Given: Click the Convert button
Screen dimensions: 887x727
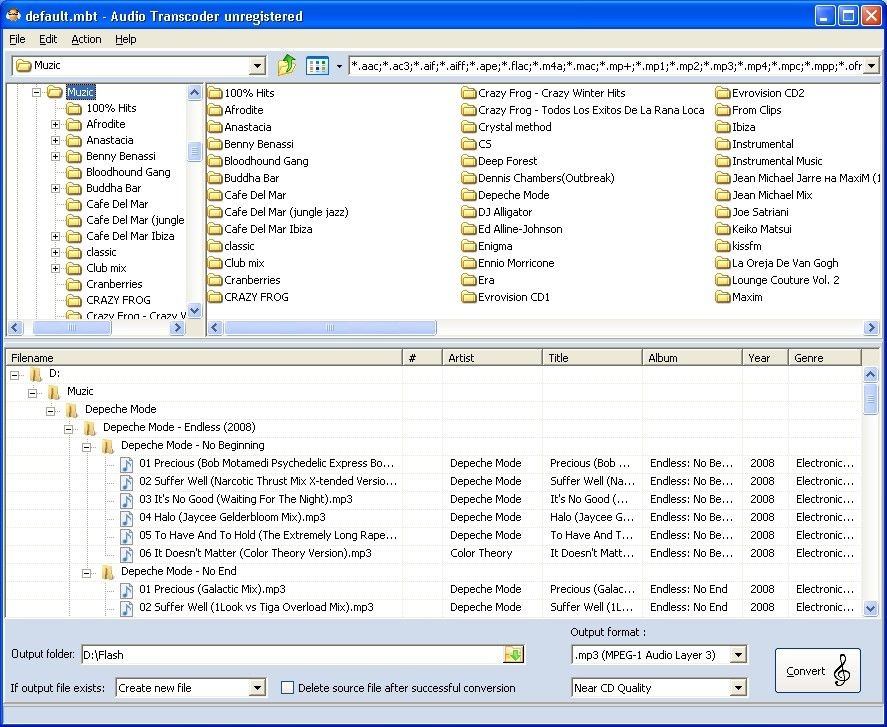Looking at the screenshot, I should pos(817,670).
